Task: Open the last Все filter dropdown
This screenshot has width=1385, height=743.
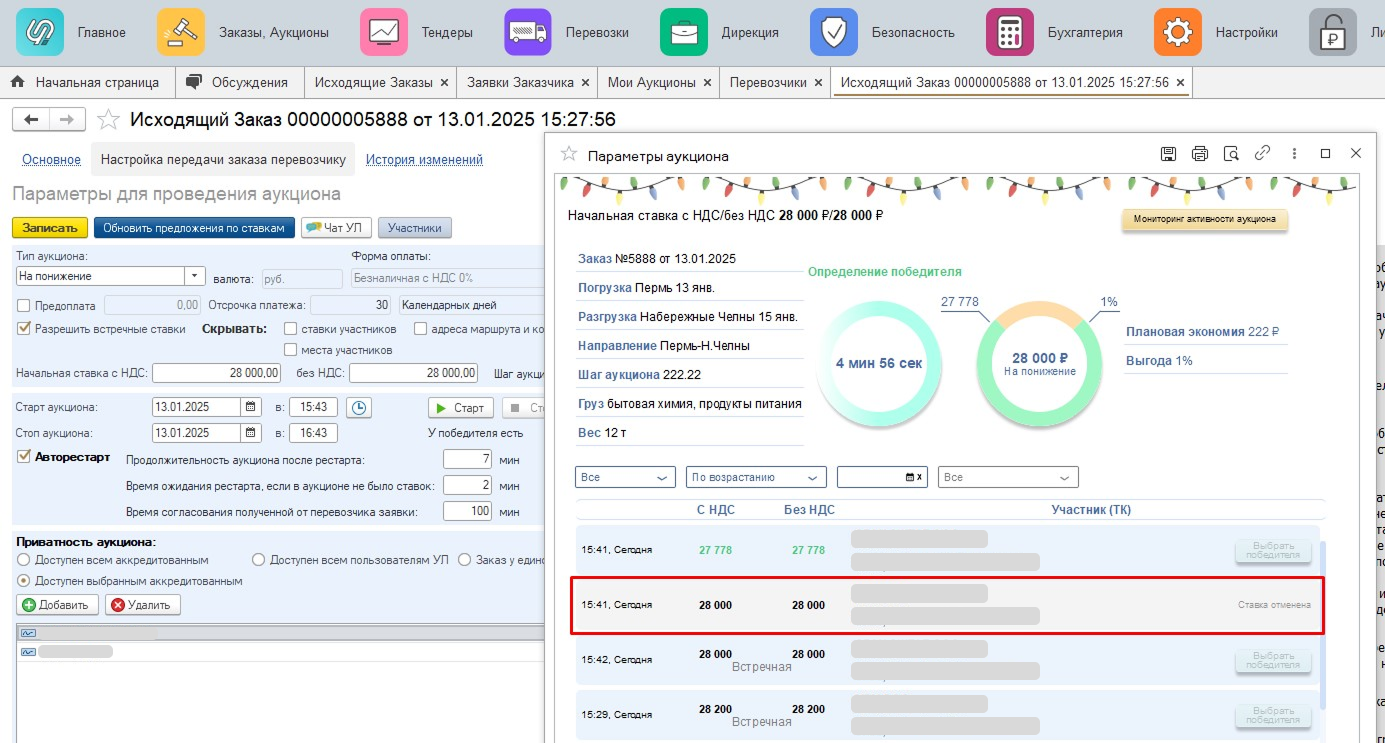Action: 1008,477
